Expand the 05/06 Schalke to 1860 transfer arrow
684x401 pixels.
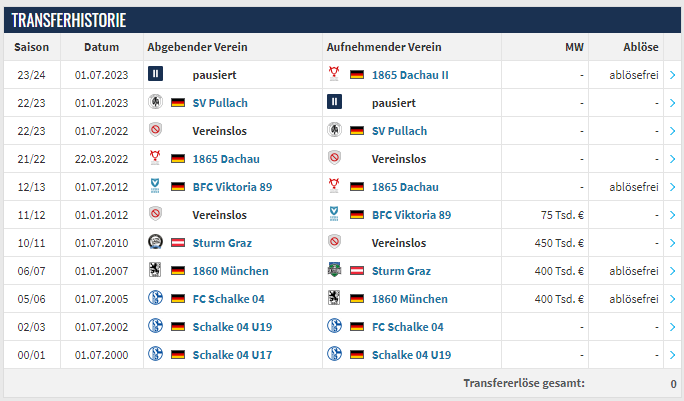(x=673, y=298)
